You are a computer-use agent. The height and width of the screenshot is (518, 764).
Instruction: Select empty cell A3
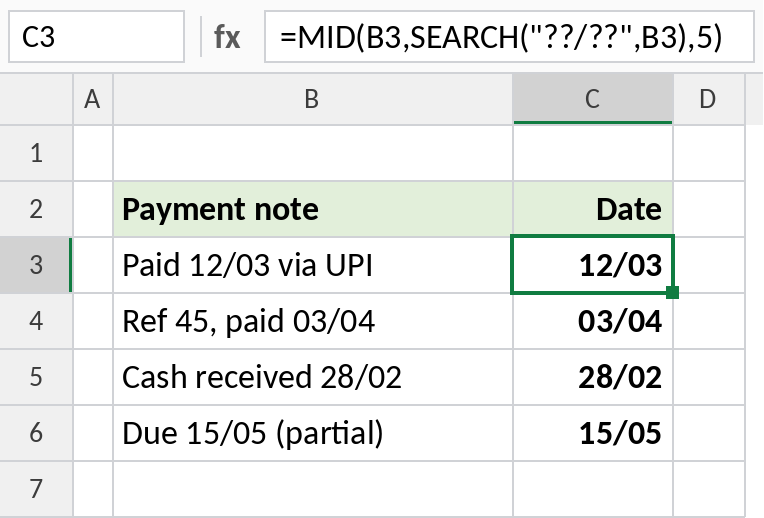point(93,265)
